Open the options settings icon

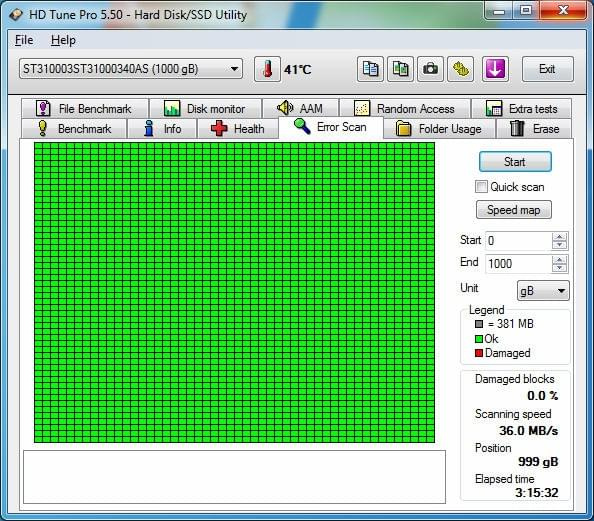[460, 69]
